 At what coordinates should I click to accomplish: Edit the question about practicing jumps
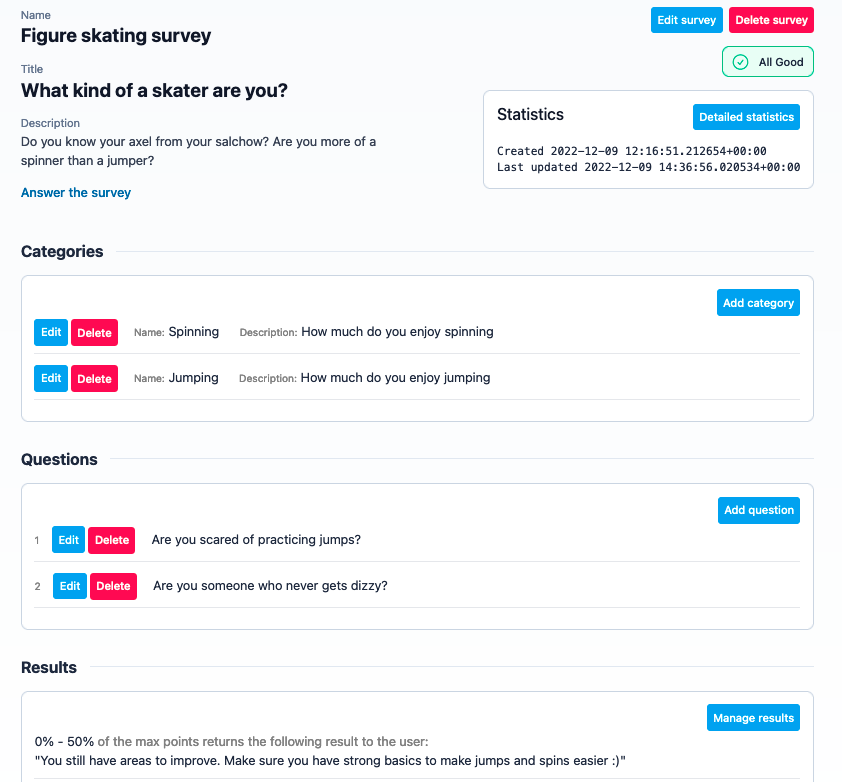click(x=67, y=540)
